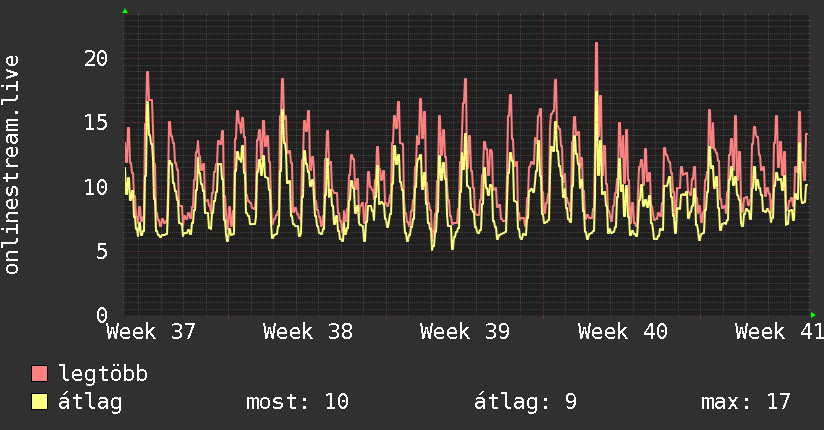824x430 pixels.
Task: Click the Week 40 axis label
Action: pyautogui.click(x=622, y=332)
